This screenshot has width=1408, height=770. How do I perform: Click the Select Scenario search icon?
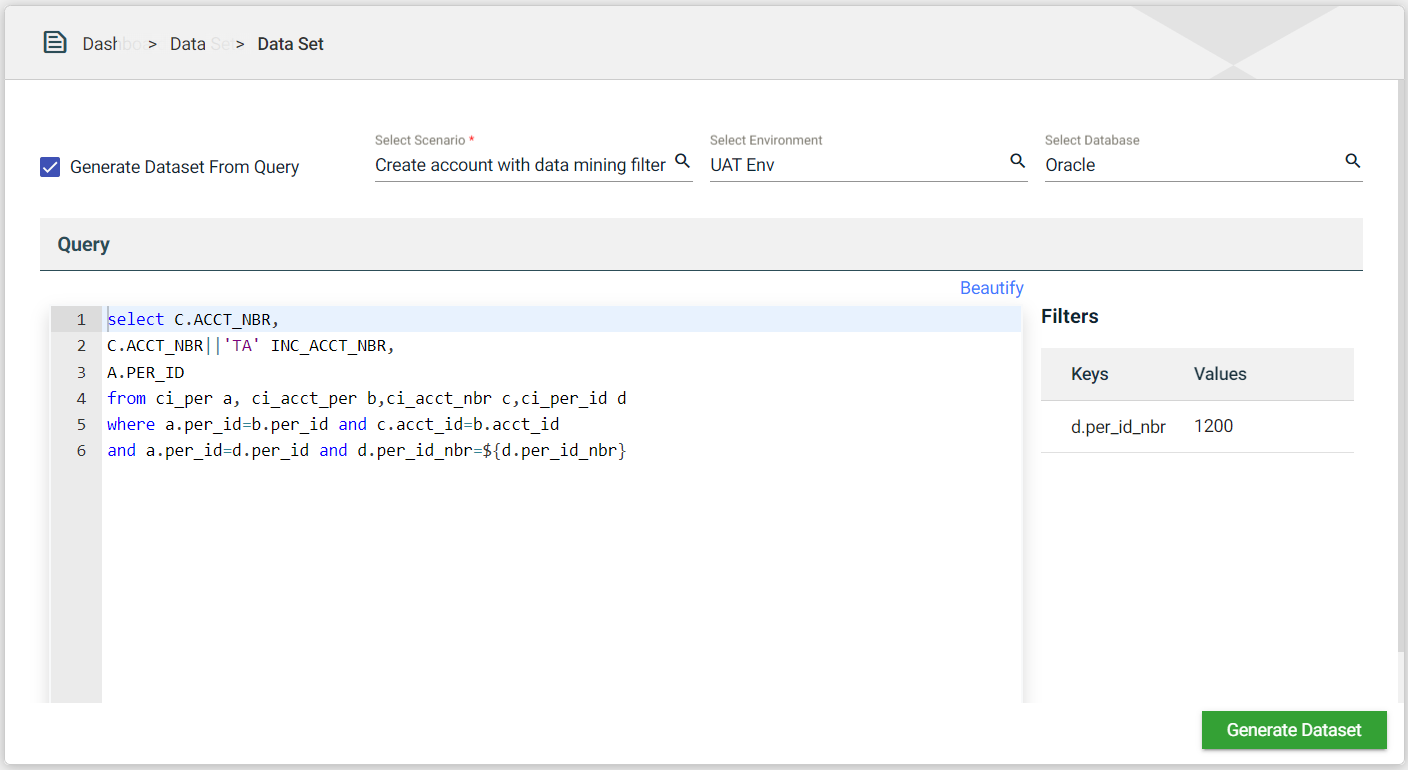tap(682, 161)
